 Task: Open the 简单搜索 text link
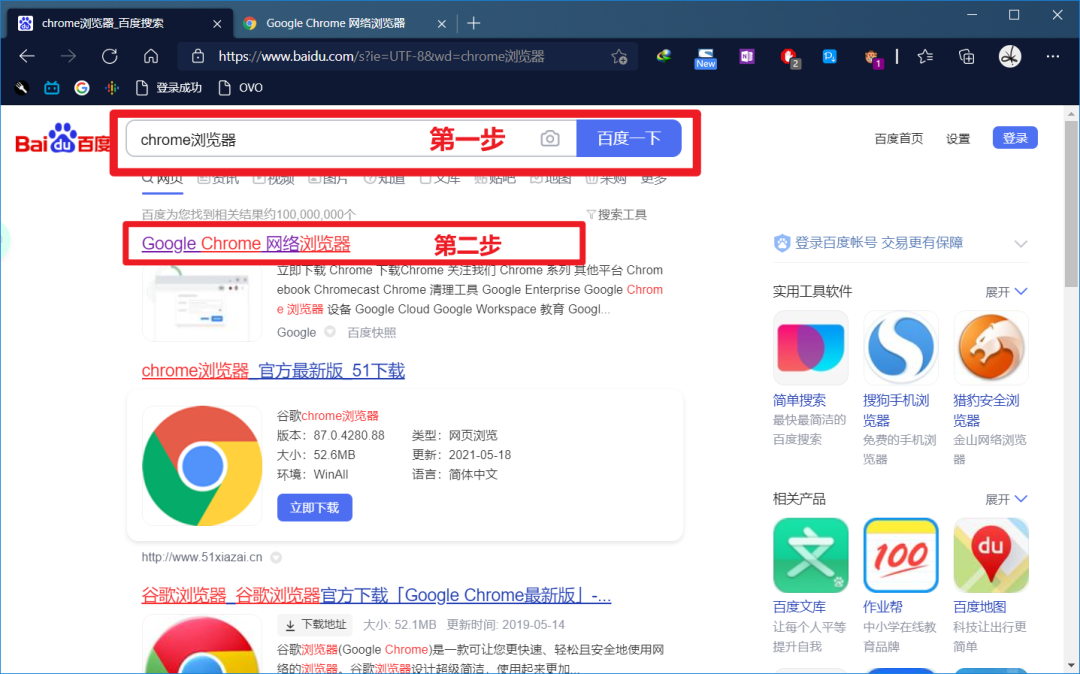799,401
